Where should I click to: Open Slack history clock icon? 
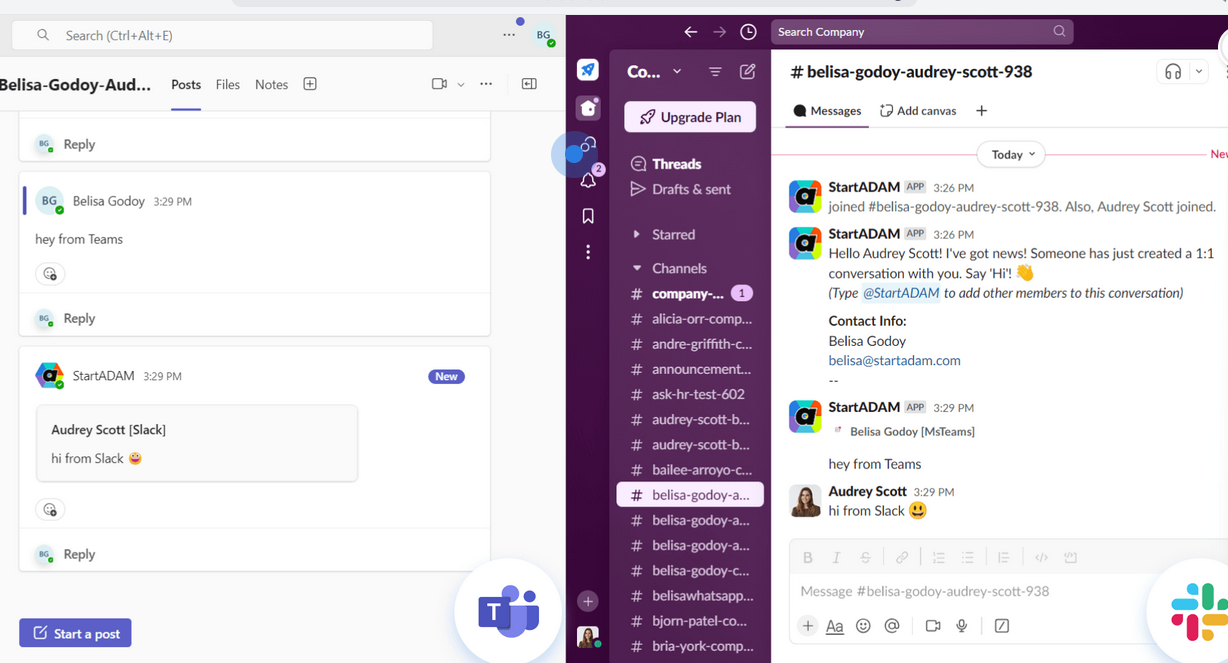click(x=748, y=32)
